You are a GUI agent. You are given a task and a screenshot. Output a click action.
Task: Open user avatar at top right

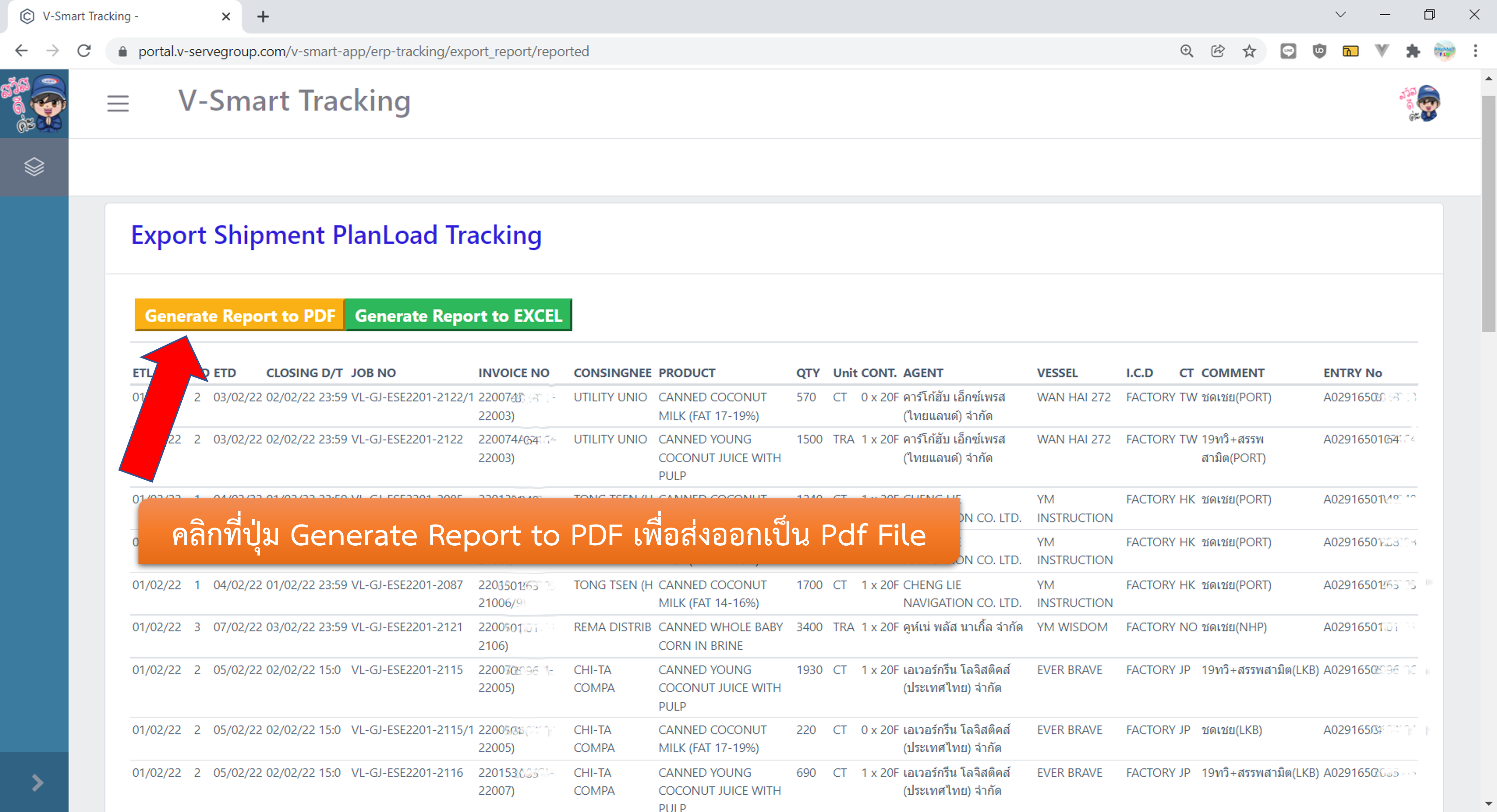click(x=1421, y=103)
